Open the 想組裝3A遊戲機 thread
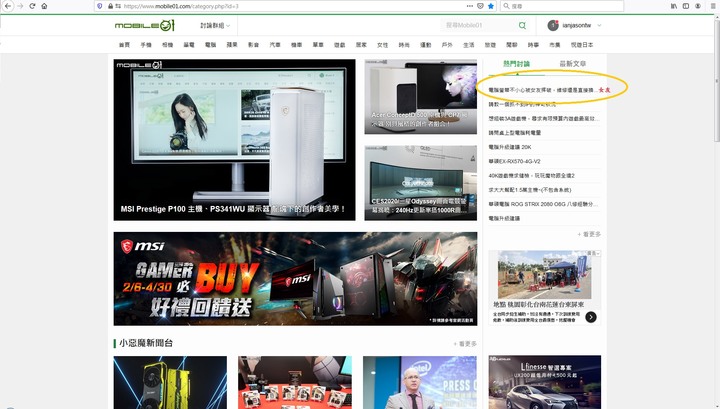 coord(544,118)
